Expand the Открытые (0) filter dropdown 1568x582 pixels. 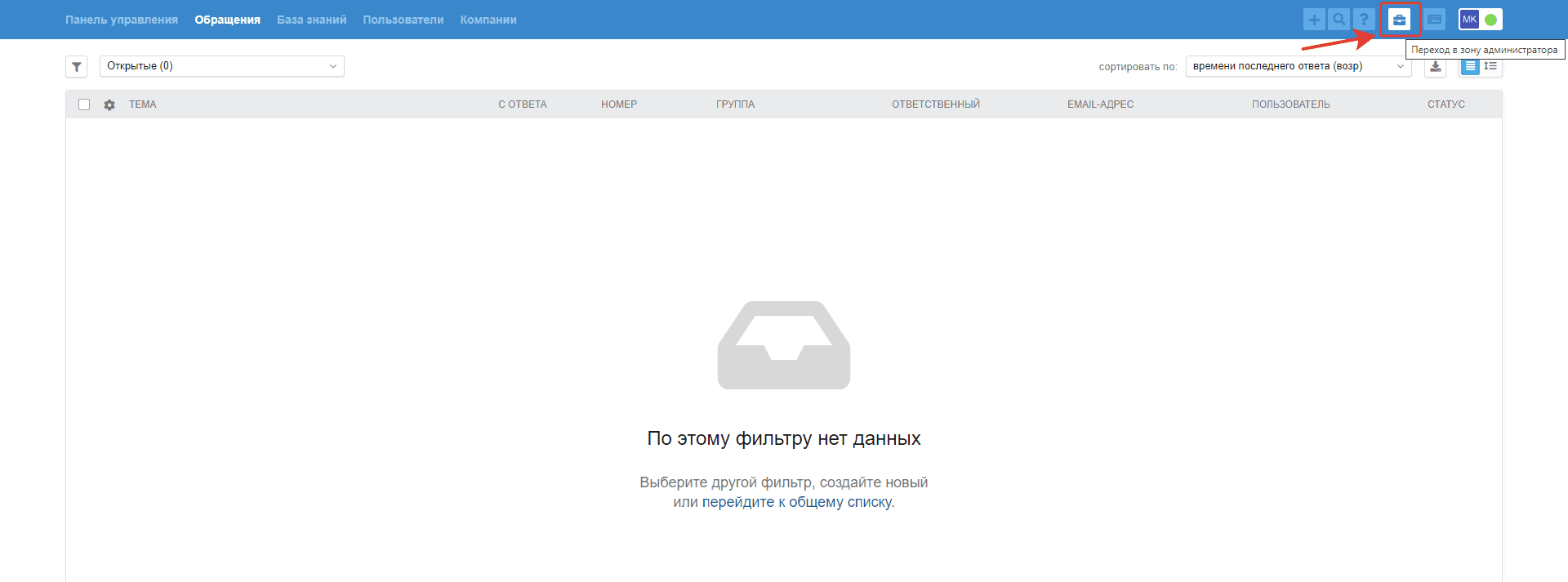[222, 66]
